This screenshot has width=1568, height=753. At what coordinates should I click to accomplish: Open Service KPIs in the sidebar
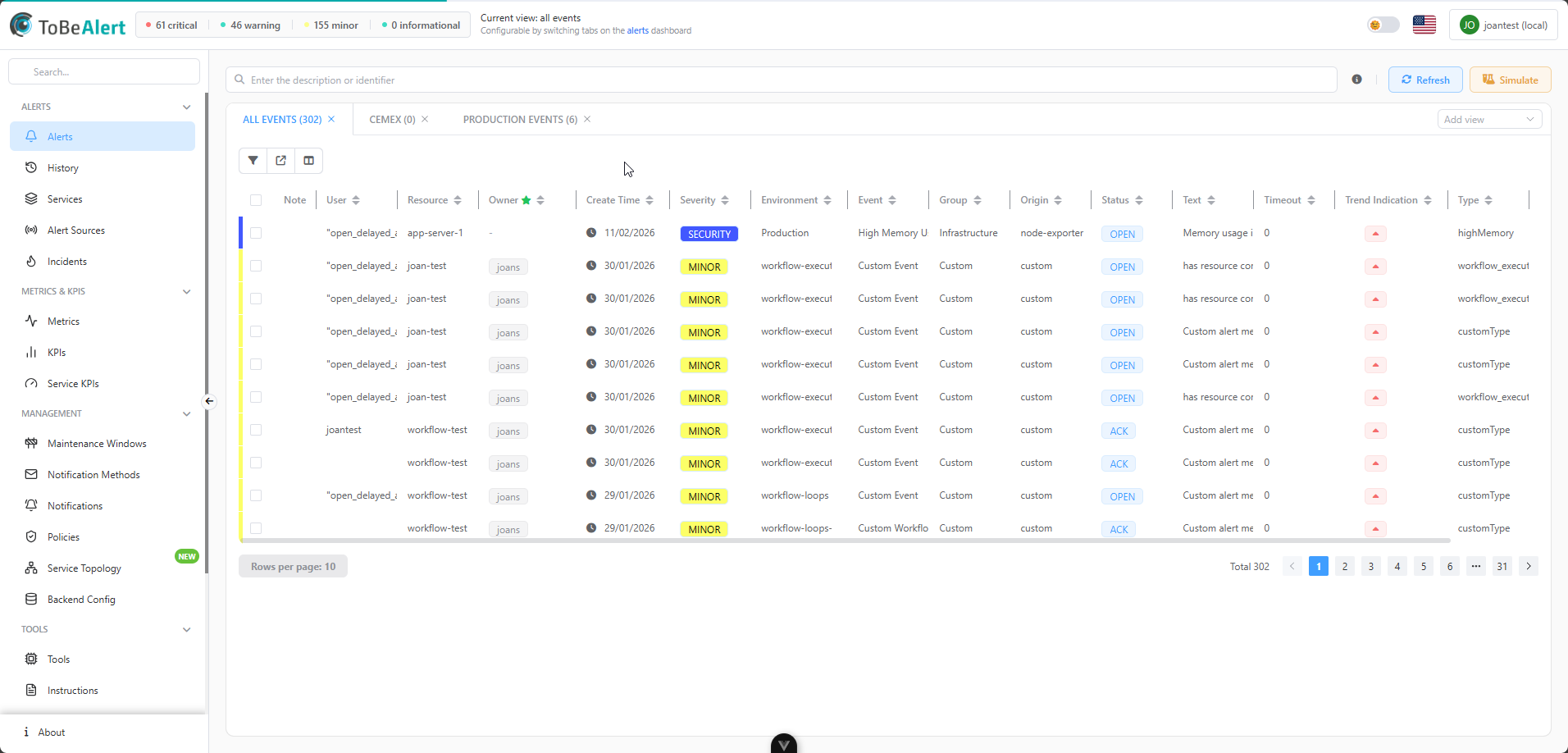[103, 384]
